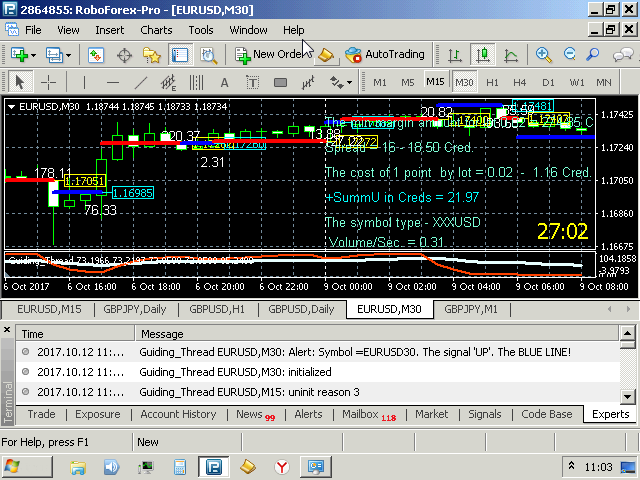
Task: Set timeframe to M15
Action: 435,82
